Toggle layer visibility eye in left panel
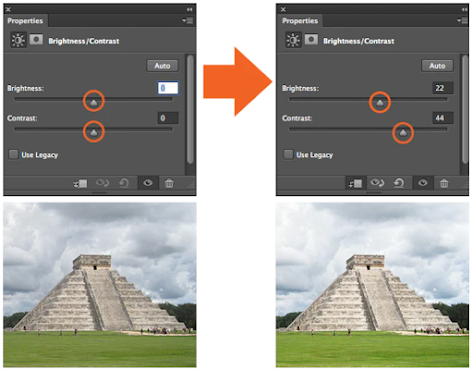The height and width of the screenshot is (370, 473). point(148,183)
